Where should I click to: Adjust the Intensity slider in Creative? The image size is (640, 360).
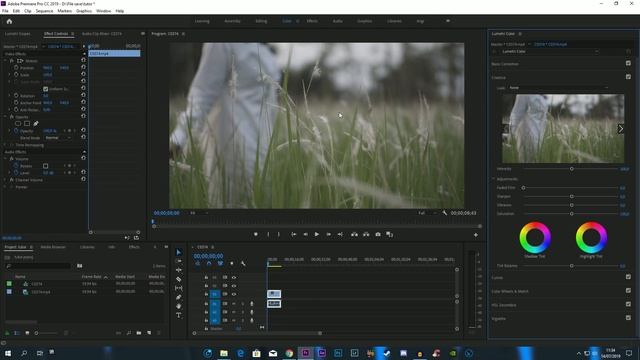(571, 169)
